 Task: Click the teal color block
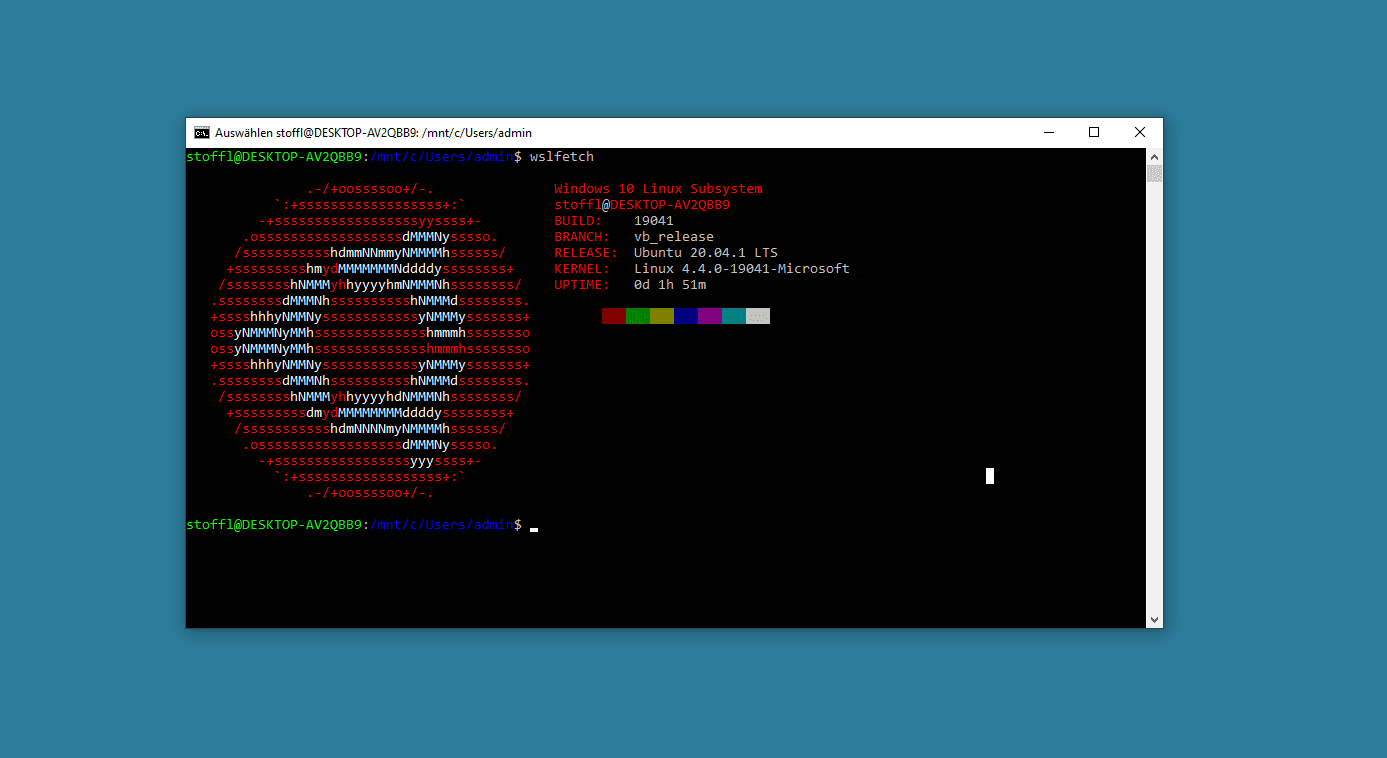733,316
